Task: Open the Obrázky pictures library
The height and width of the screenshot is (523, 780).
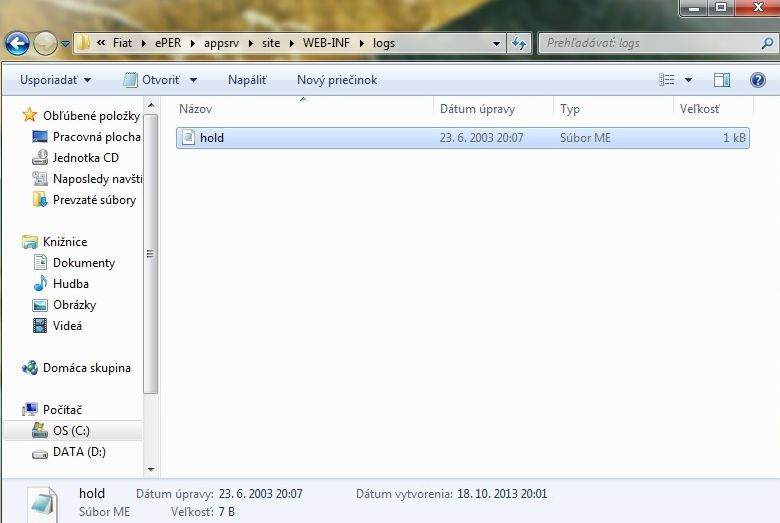Action: pos(74,305)
